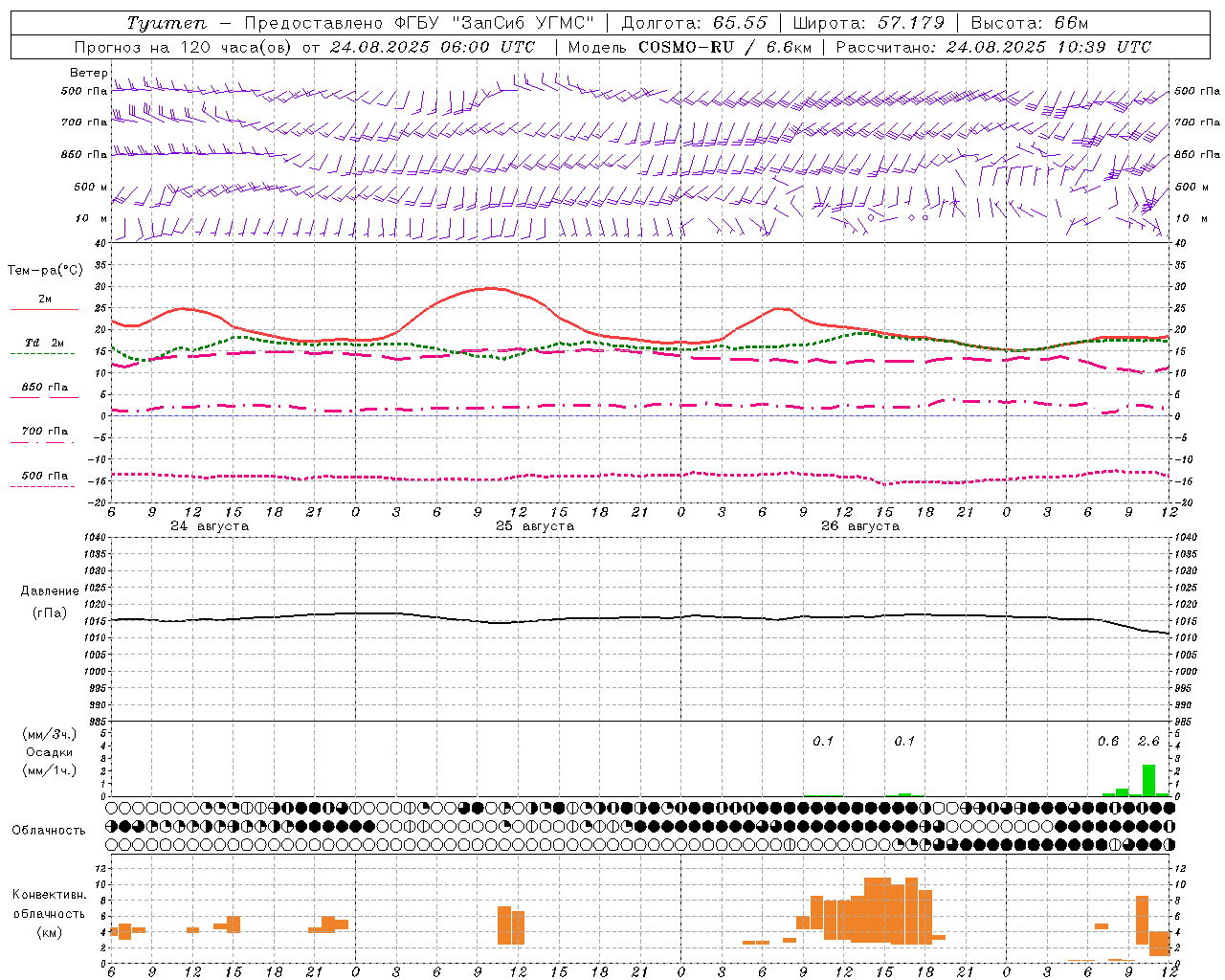Click the "(мм/1ч.)" precipitation unit label

pos(50,770)
